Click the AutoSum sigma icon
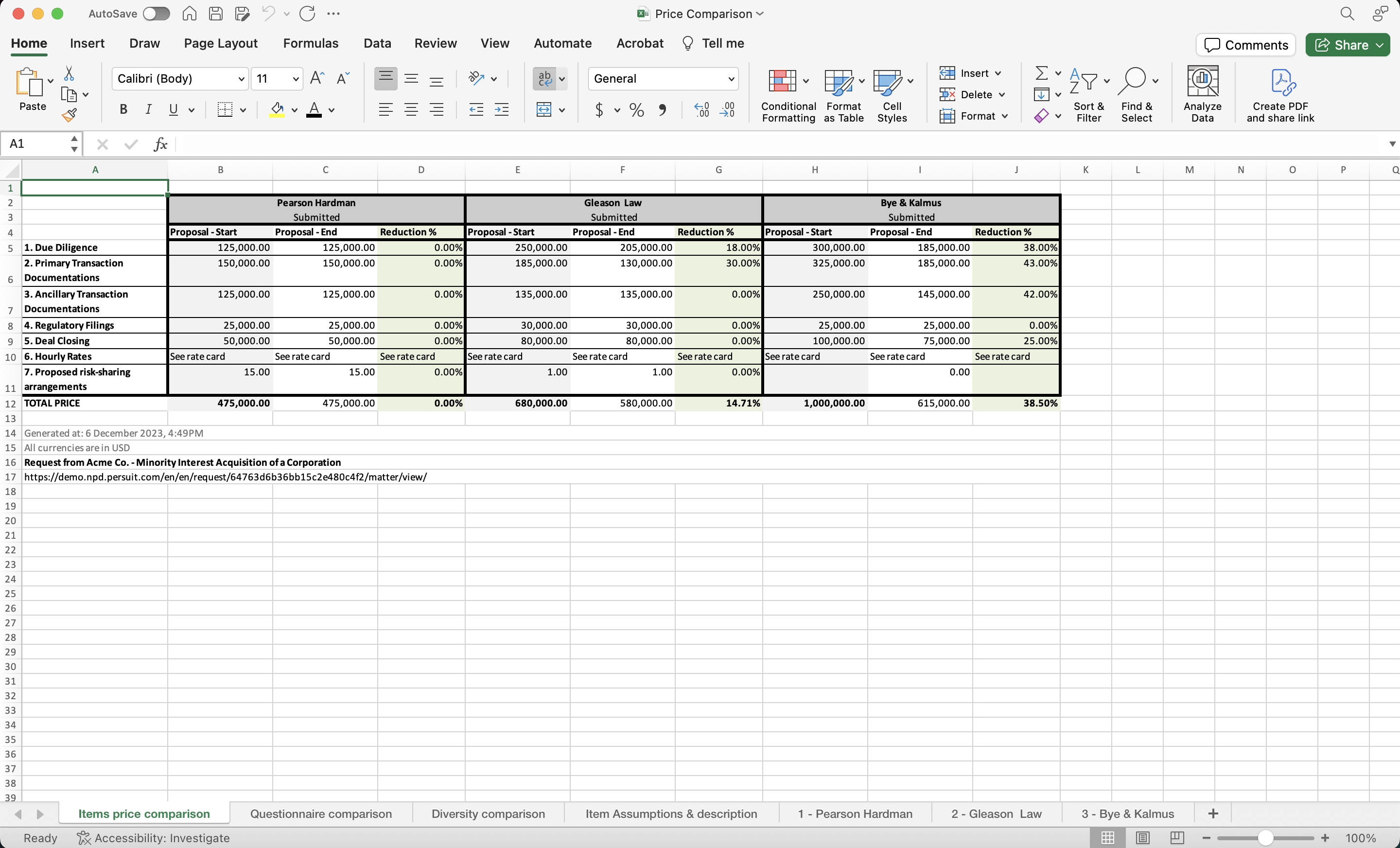The height and width of the screenshot is (848, 1400). pyautogui.click(x=1041, y=73)
